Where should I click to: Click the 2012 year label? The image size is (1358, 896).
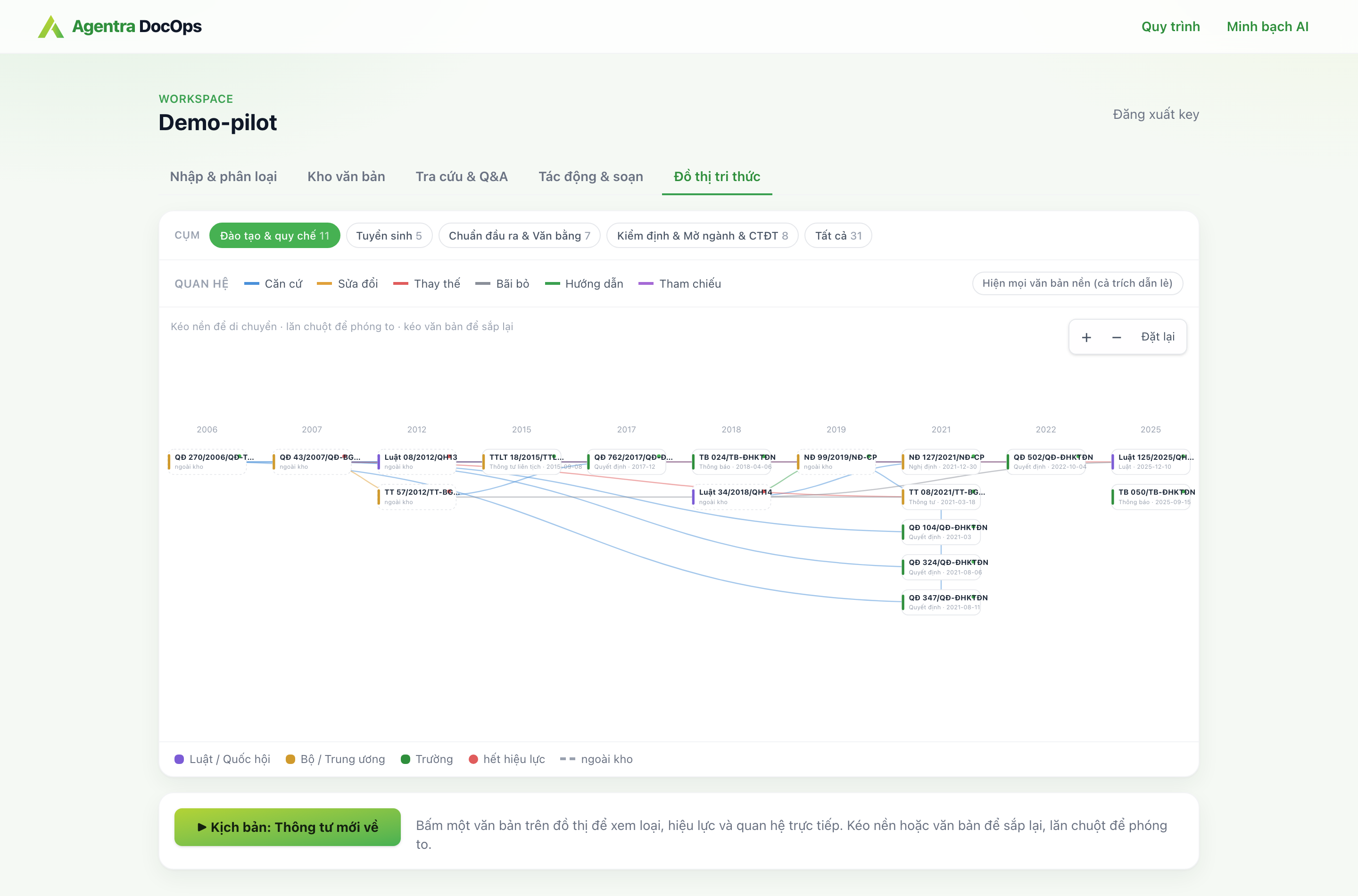[416, 430]
